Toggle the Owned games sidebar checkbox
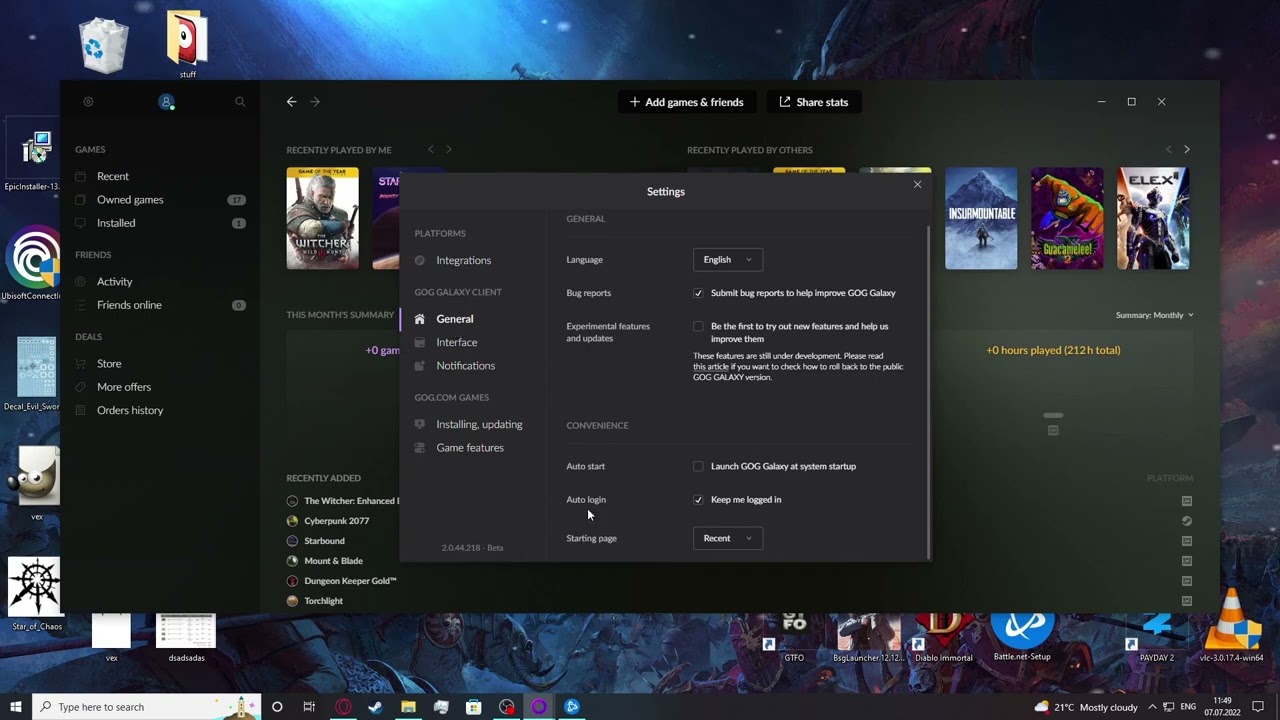This screenshot has height=720, width=1280. pos(81,200)
